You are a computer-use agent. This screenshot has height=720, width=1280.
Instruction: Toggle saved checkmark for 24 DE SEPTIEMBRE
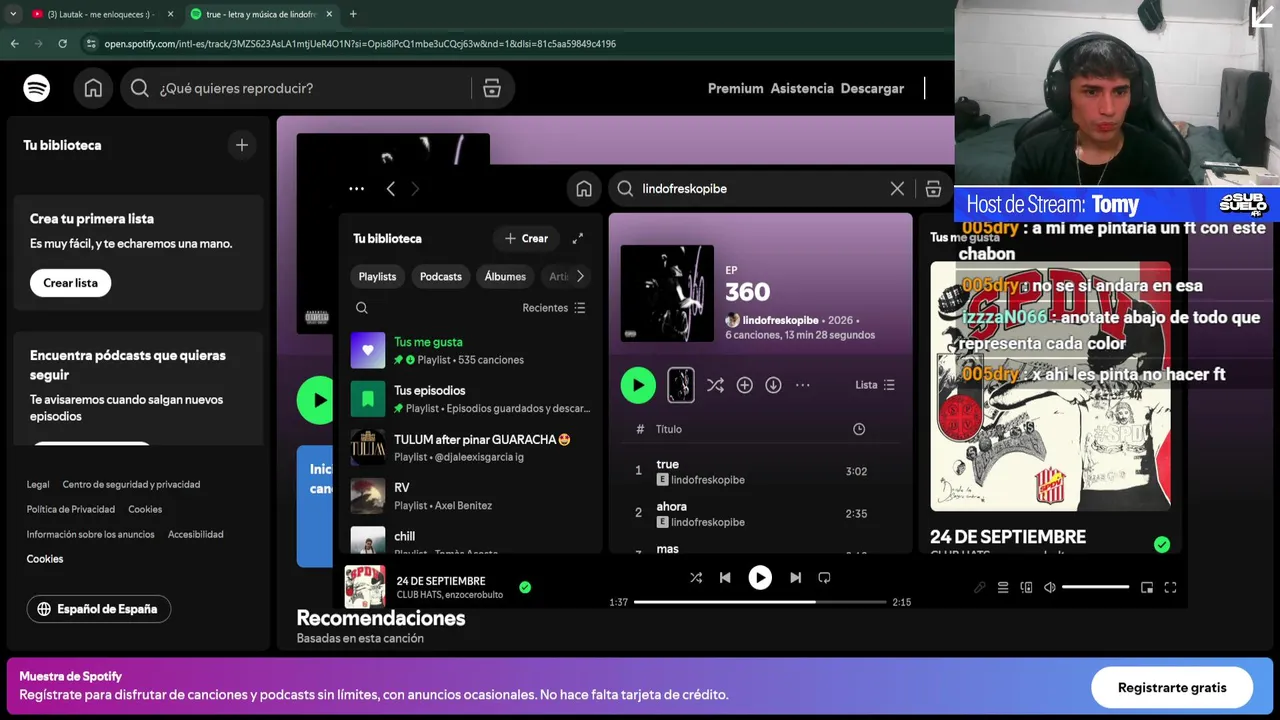pyautogui.click(x=525, y=587)
